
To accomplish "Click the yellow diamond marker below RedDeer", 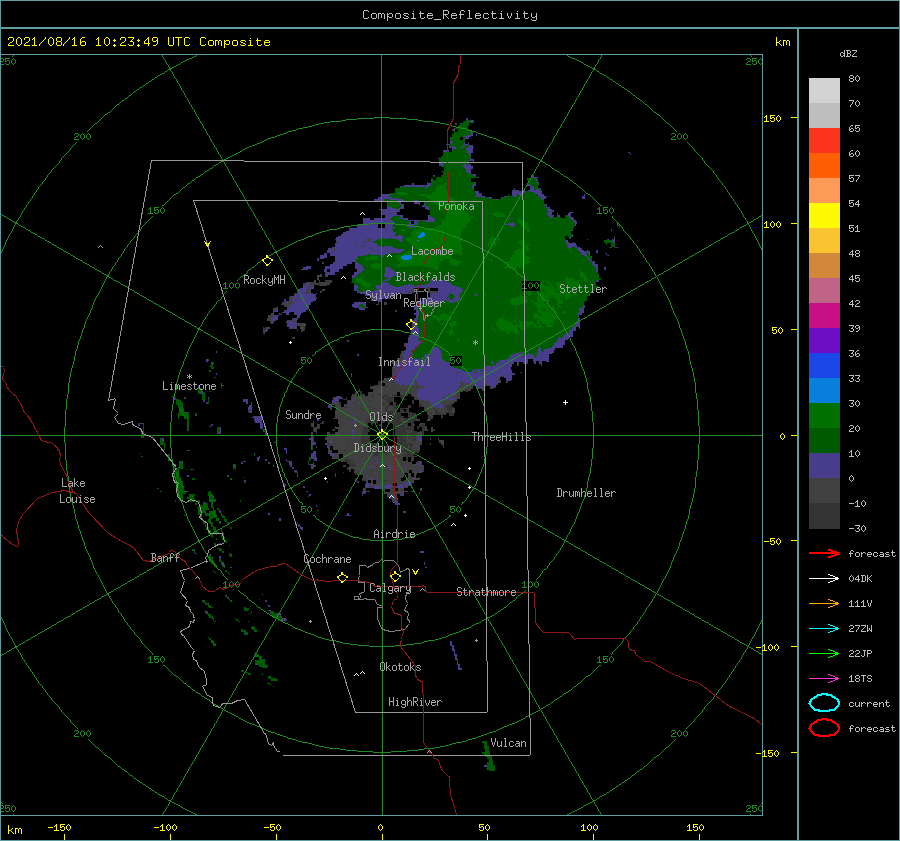I will click(411, 325).
